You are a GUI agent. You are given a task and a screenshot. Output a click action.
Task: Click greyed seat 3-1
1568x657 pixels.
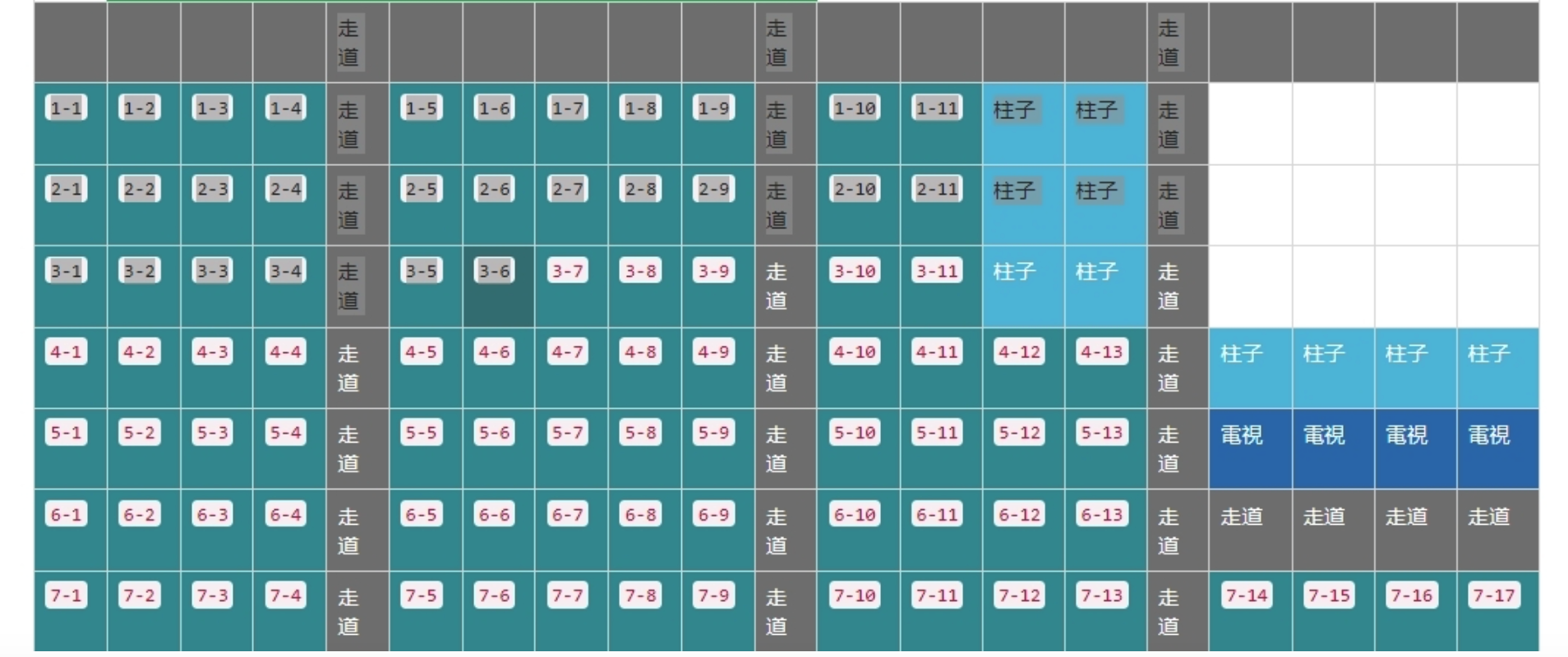pos(66,271)
